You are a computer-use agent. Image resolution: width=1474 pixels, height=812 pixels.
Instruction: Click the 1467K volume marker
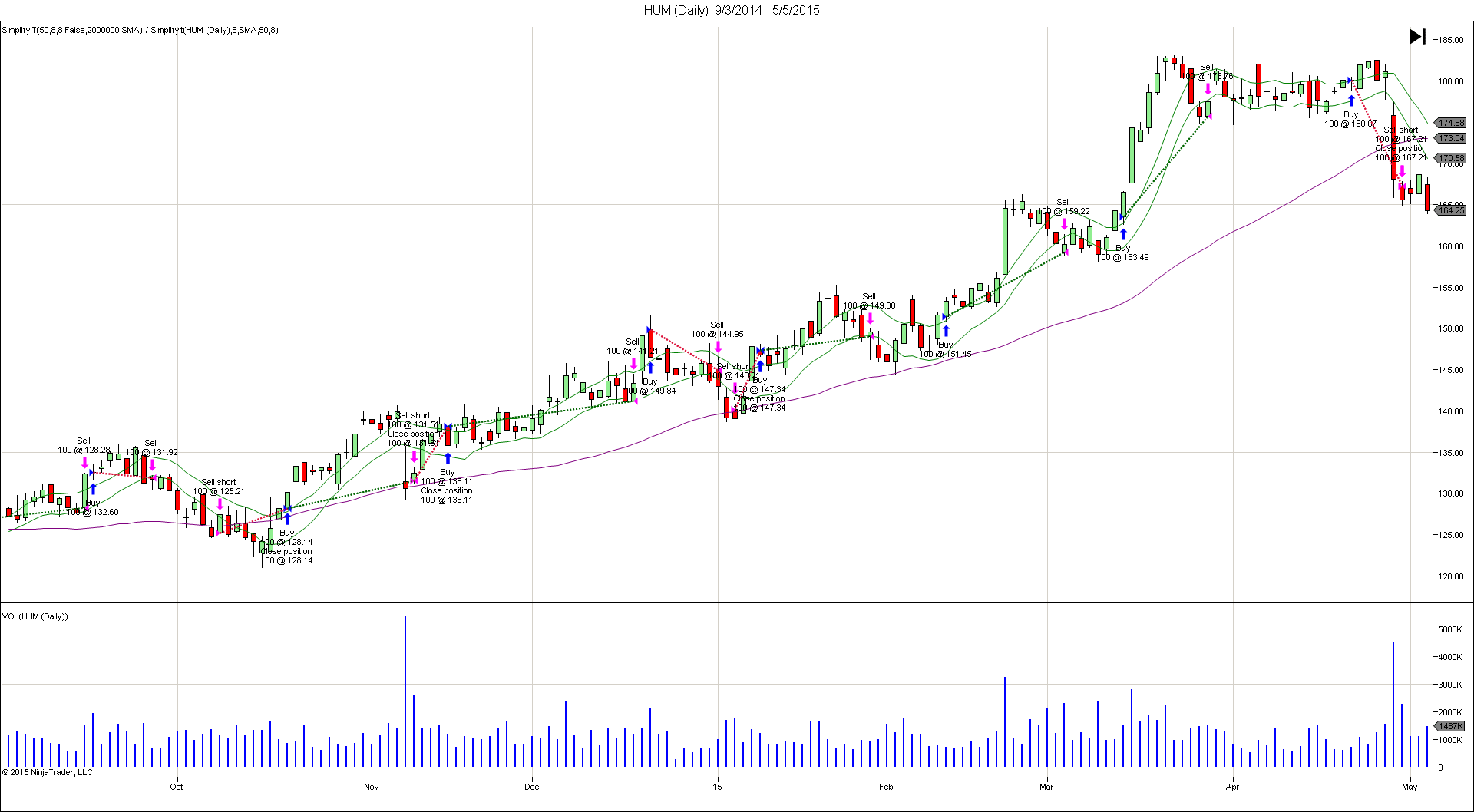point(1450,726)
